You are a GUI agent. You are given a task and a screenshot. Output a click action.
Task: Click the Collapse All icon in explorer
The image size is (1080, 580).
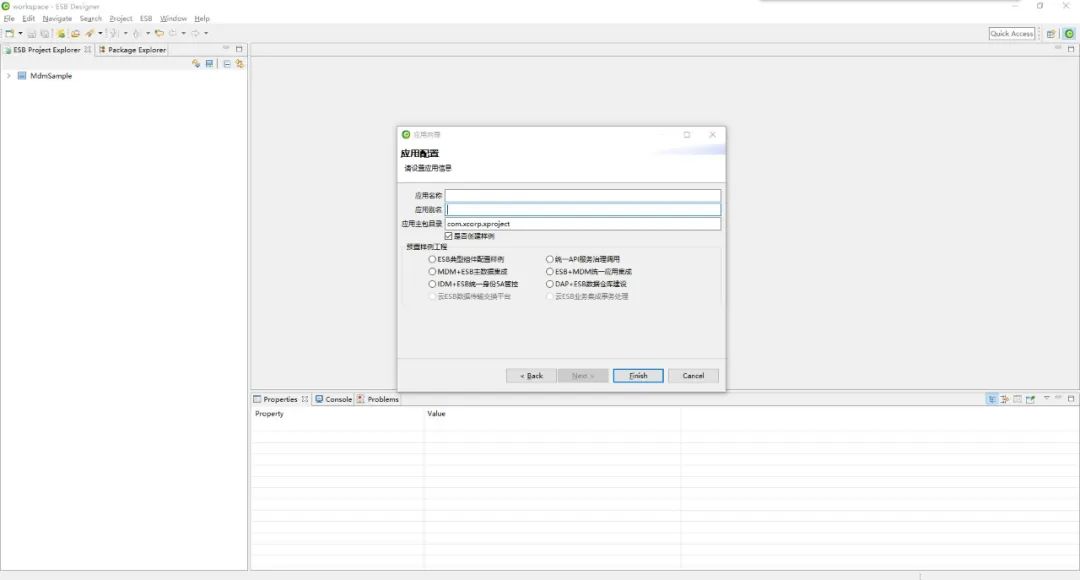(227, 63)
